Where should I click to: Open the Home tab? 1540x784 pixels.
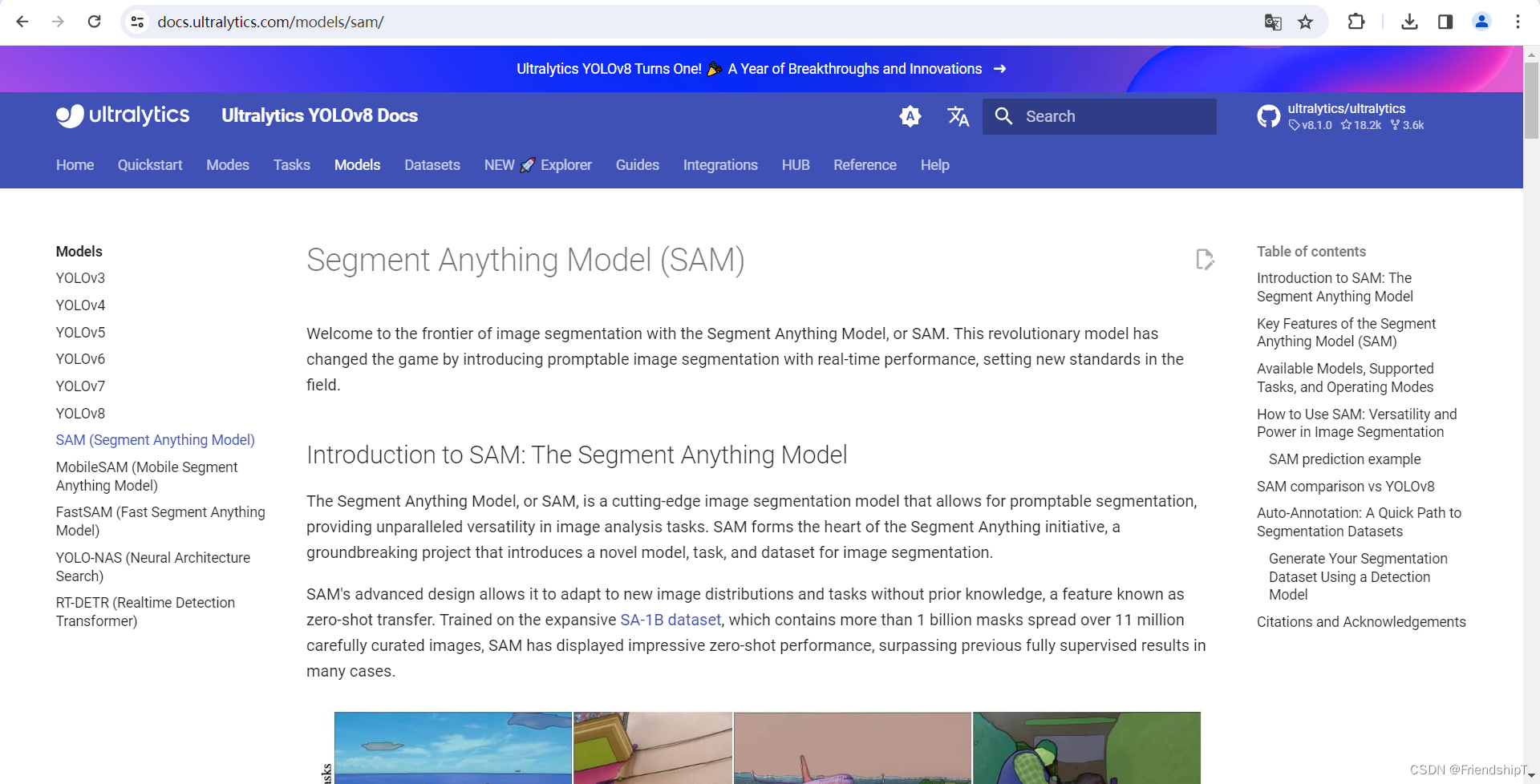click(x=75, y=164)
